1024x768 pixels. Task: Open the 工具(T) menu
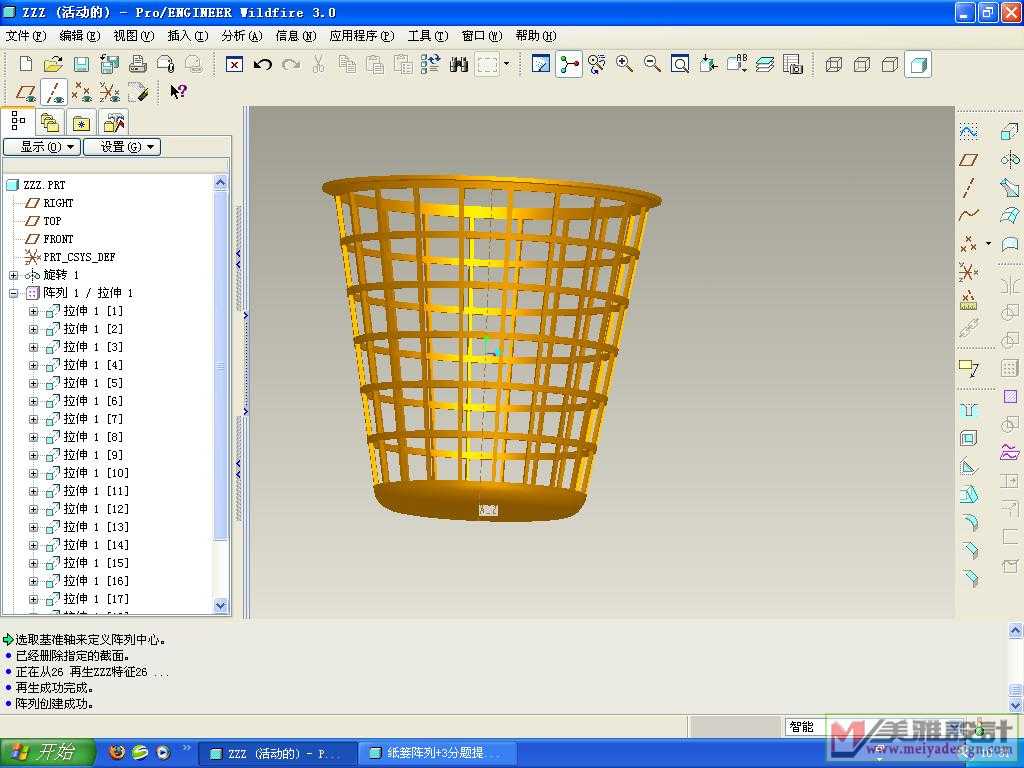click(x=428, y=36)
